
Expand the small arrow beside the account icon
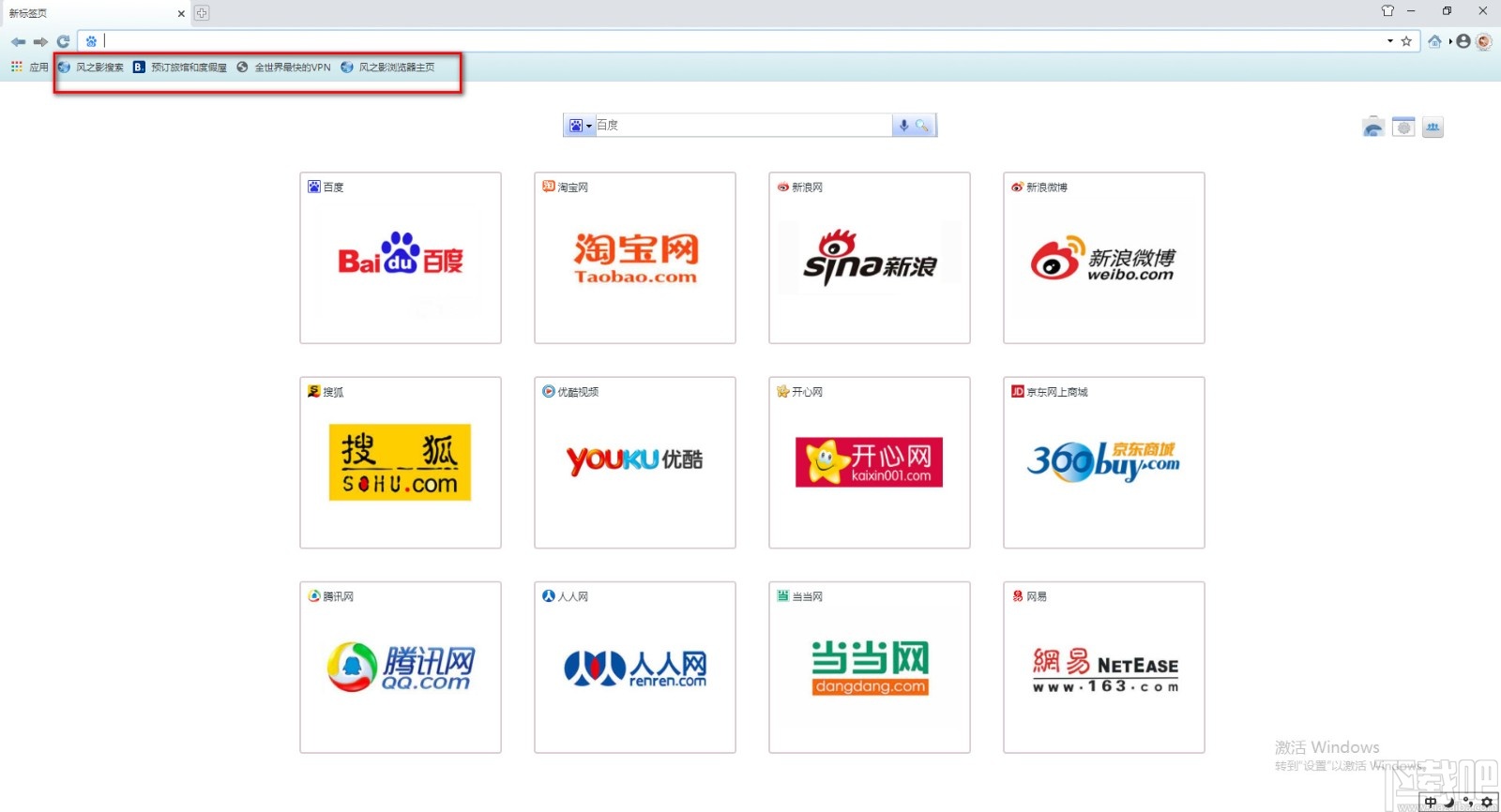[1450, 41]
